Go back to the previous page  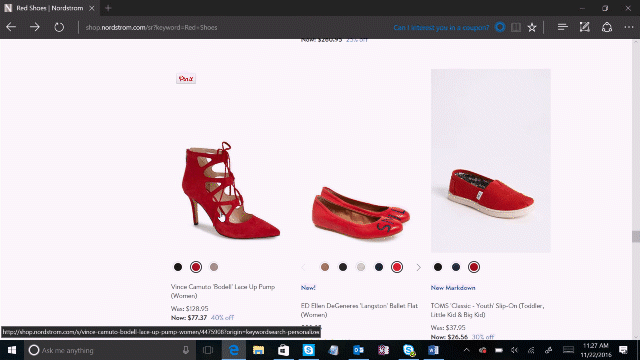[11, 27]
